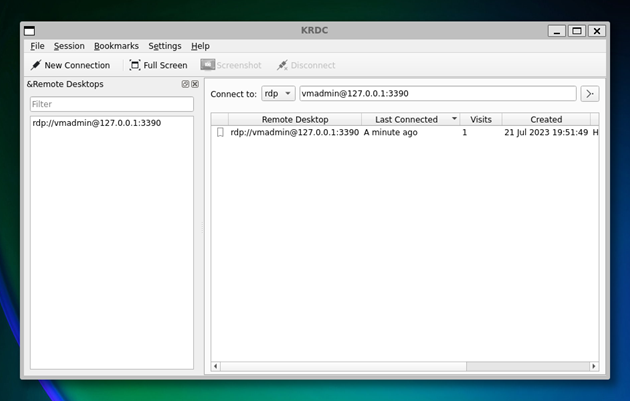This screenshot has width=630, height=401.
Task: Close the KRDC window
Action: (597, 31)
